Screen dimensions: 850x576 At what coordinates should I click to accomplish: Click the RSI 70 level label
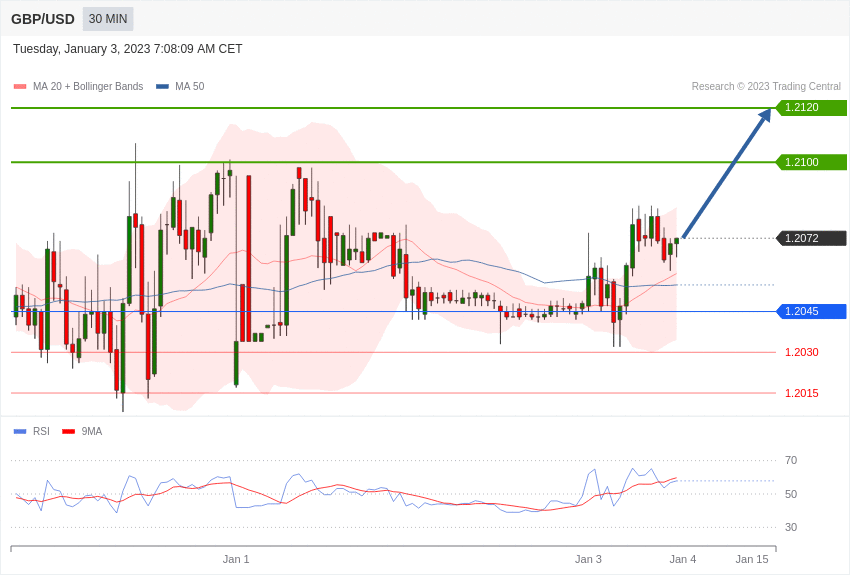(791, 460)
